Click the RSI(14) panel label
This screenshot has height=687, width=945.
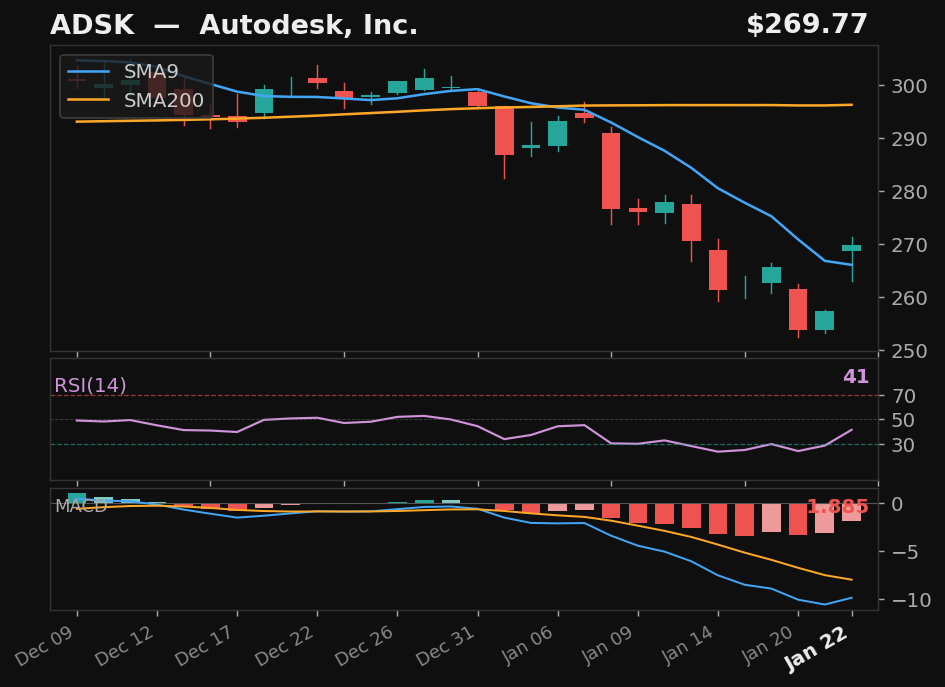[90, 385]
